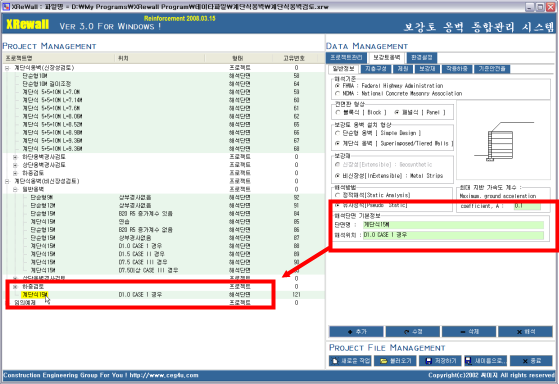Collapse the 일반옹벽 sub-project node

15,189
